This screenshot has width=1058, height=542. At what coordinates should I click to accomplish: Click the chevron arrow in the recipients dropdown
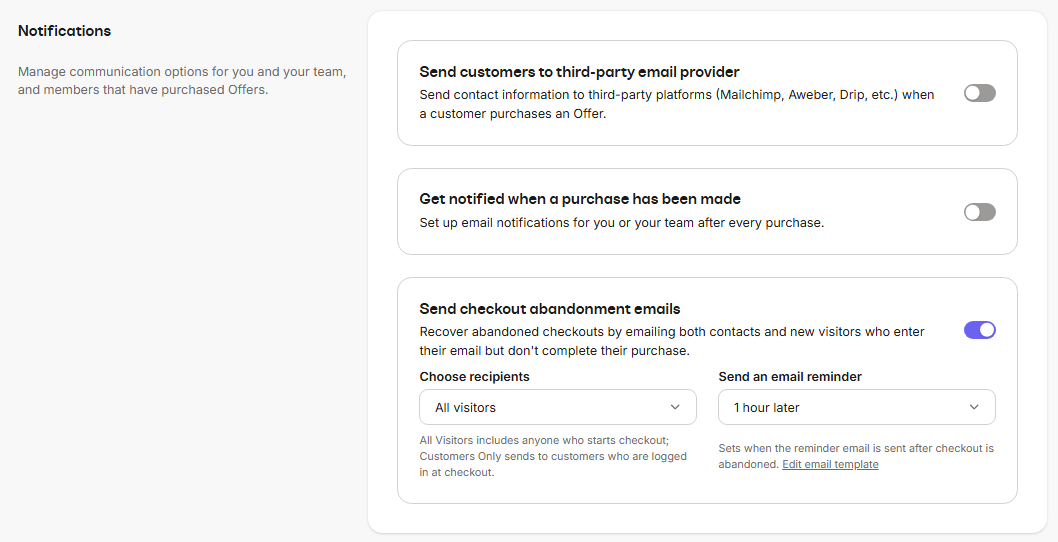click(x=676, y=407)
